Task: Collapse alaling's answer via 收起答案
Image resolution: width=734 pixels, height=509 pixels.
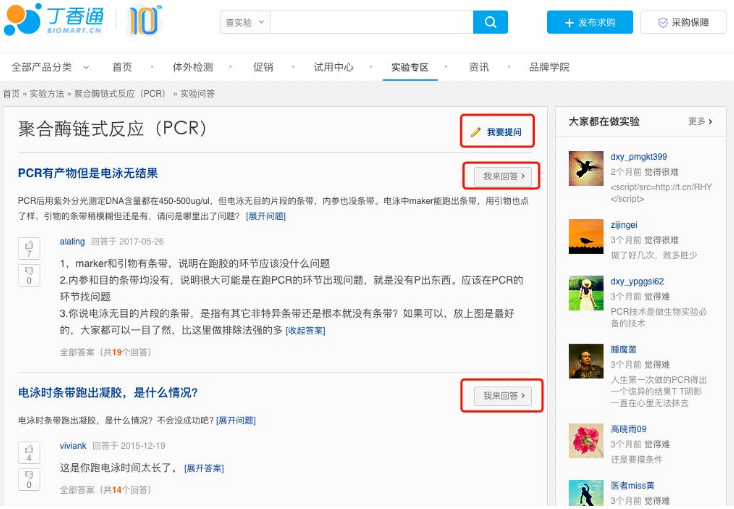Action: (x=305, y=330)
